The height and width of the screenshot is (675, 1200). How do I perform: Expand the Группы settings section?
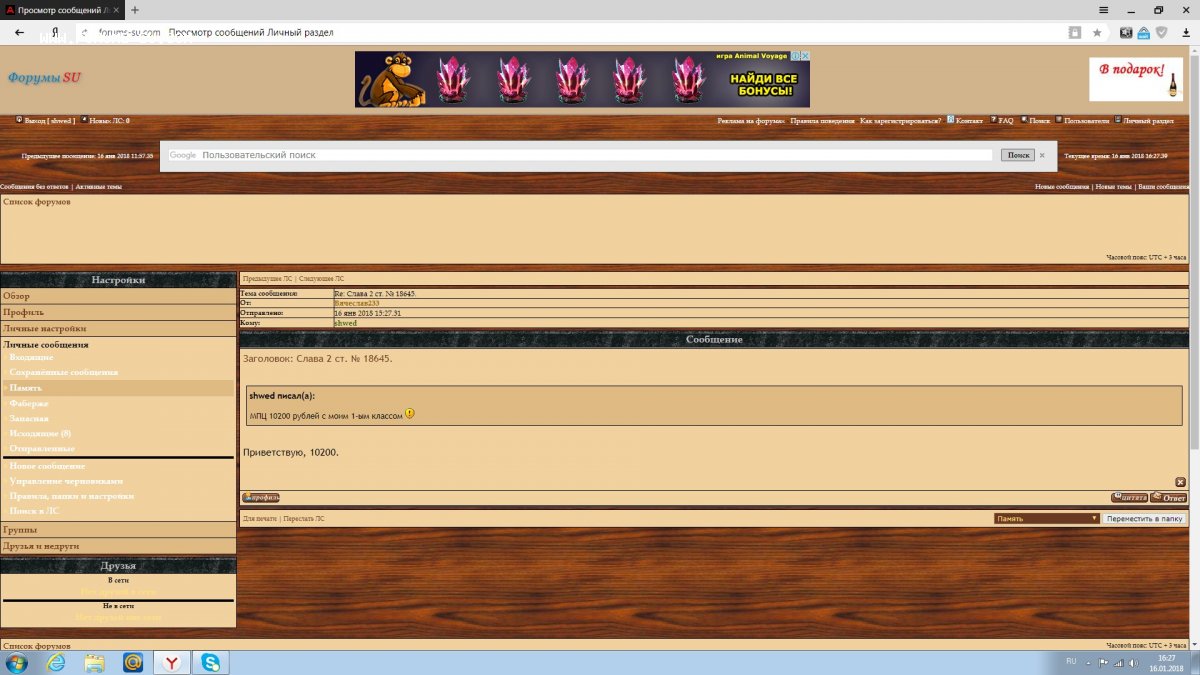(x=20, y=529)
